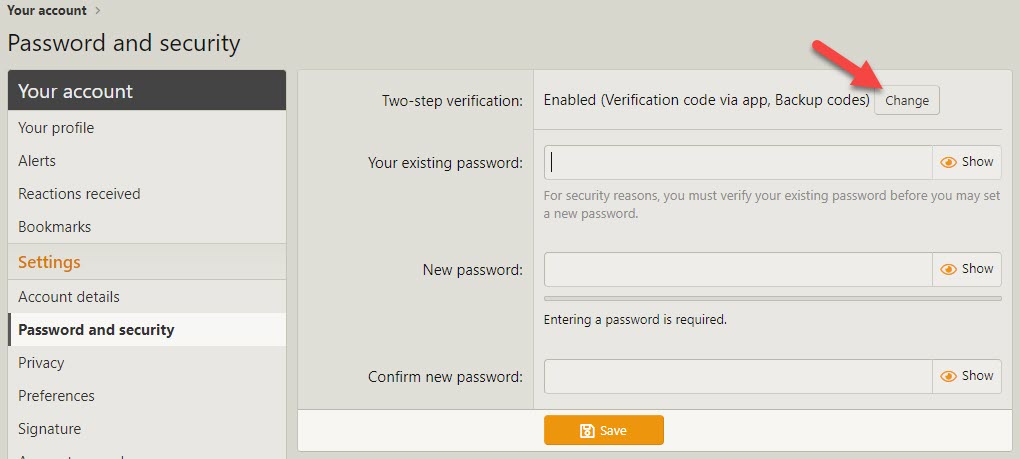Viewport: 1020px width, 459px height.
Task: Open Account details settings
Action: [68, 297]
